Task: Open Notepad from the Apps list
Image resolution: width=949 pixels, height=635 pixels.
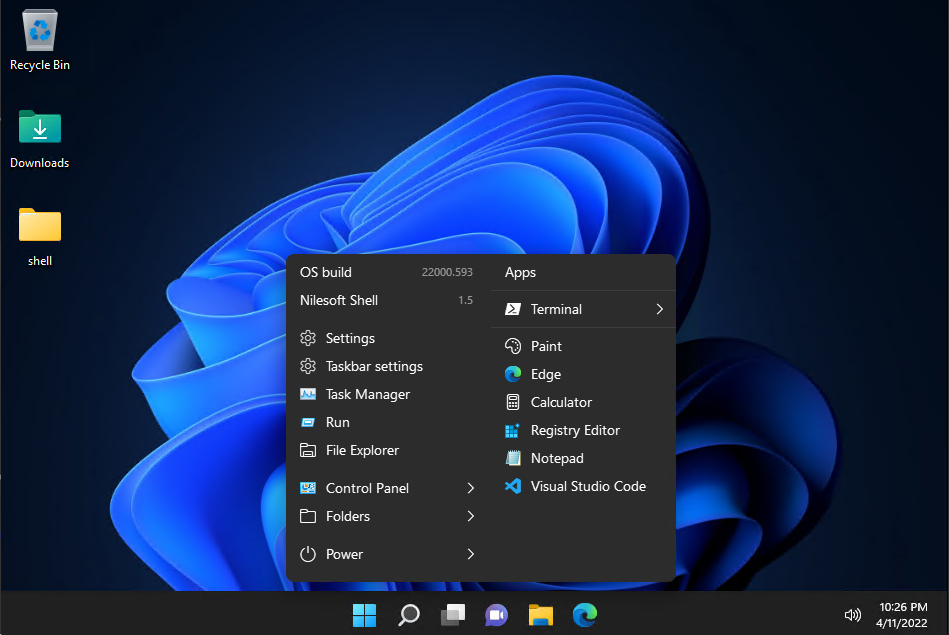Action: pos(557,458)
